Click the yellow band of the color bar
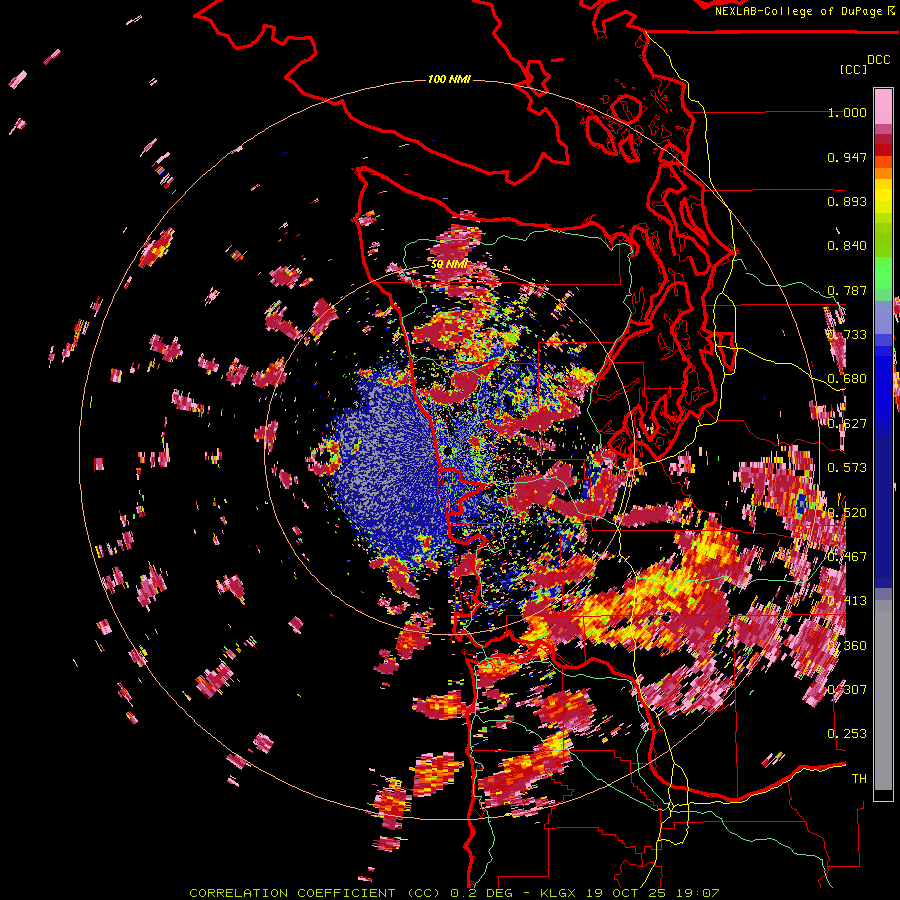Image resolution: width=900 pixels, height=900 pixels. 883,197
